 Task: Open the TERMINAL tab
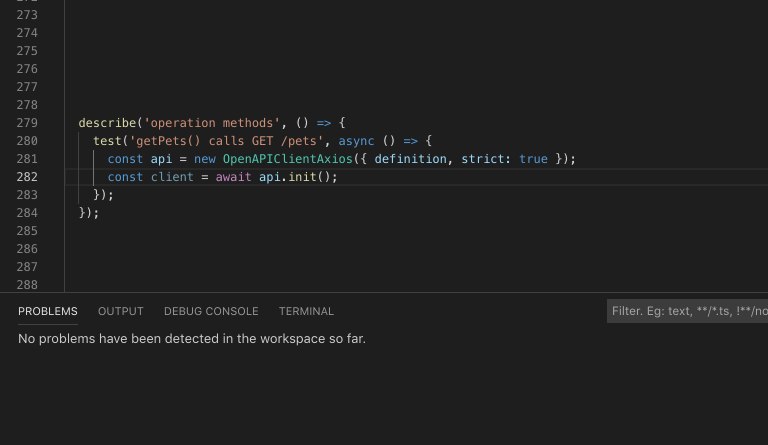tap(306, 311)
